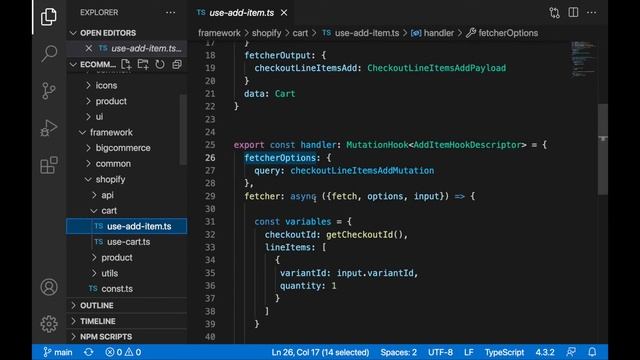Screen dimensions: 640x360
Task: Expand the NPM Scripts section
Action: tap(127, 337)
